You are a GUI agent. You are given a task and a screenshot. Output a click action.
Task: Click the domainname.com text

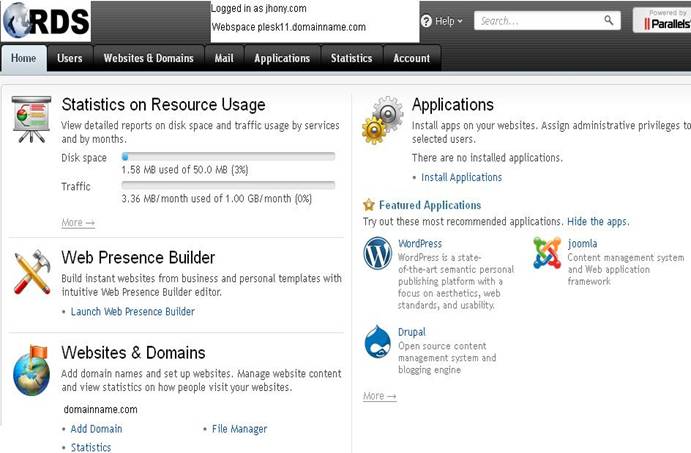click(100, 409)
